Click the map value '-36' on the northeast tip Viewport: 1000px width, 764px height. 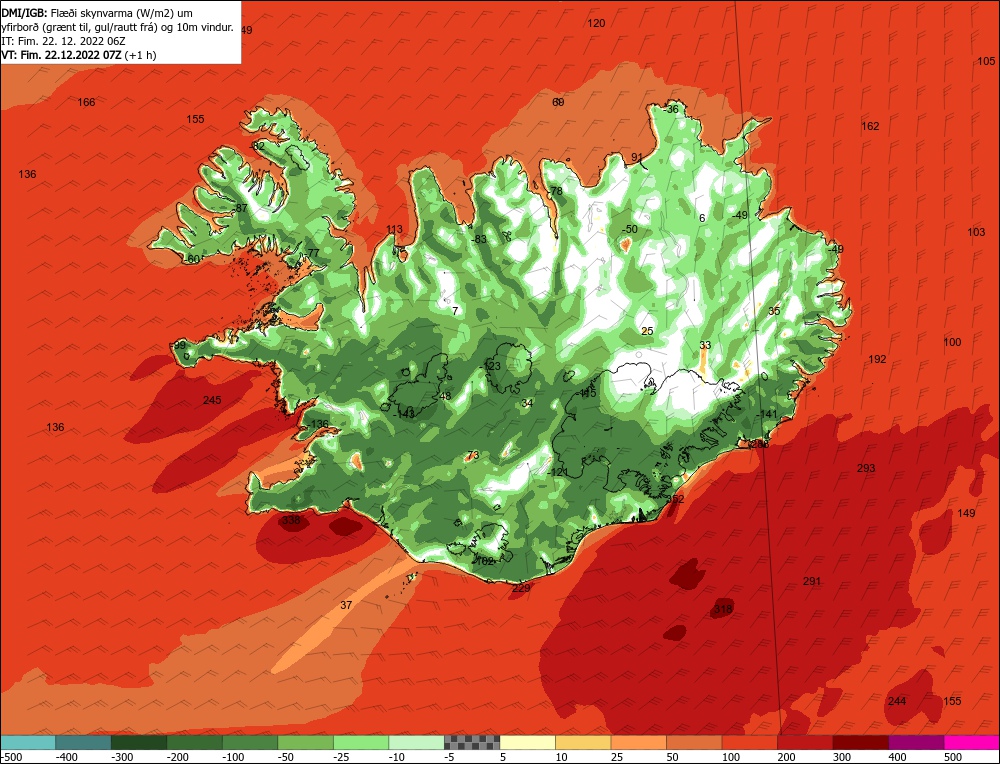tap(671, 110)
